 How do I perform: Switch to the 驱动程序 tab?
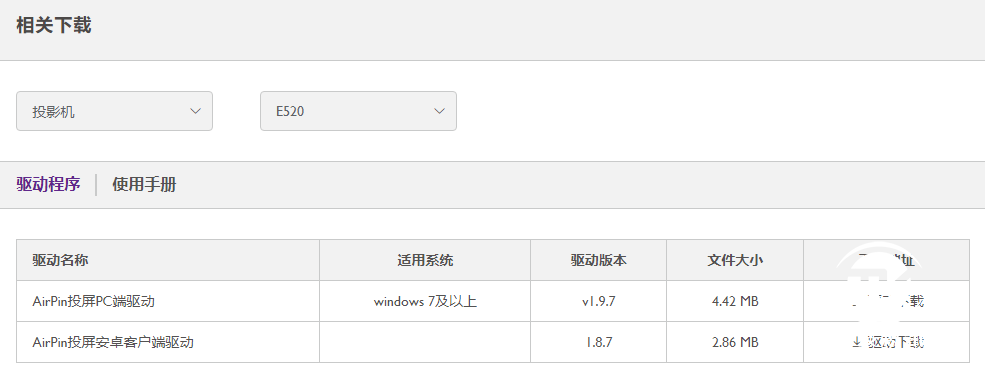pyautogui.click(x=48, y=185)
